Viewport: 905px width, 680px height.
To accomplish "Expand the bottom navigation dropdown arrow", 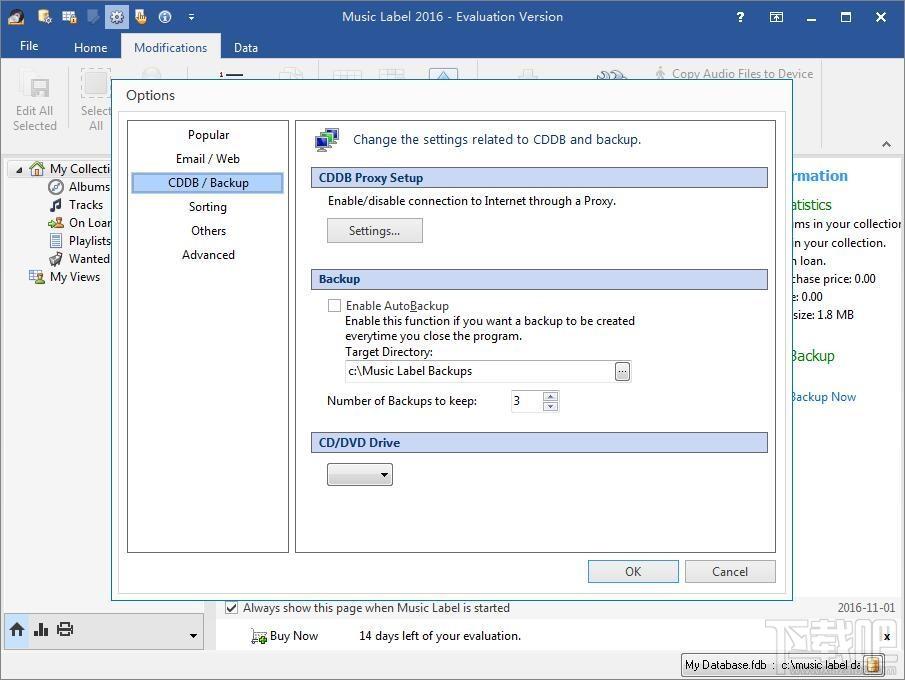I will pos(193,636).
